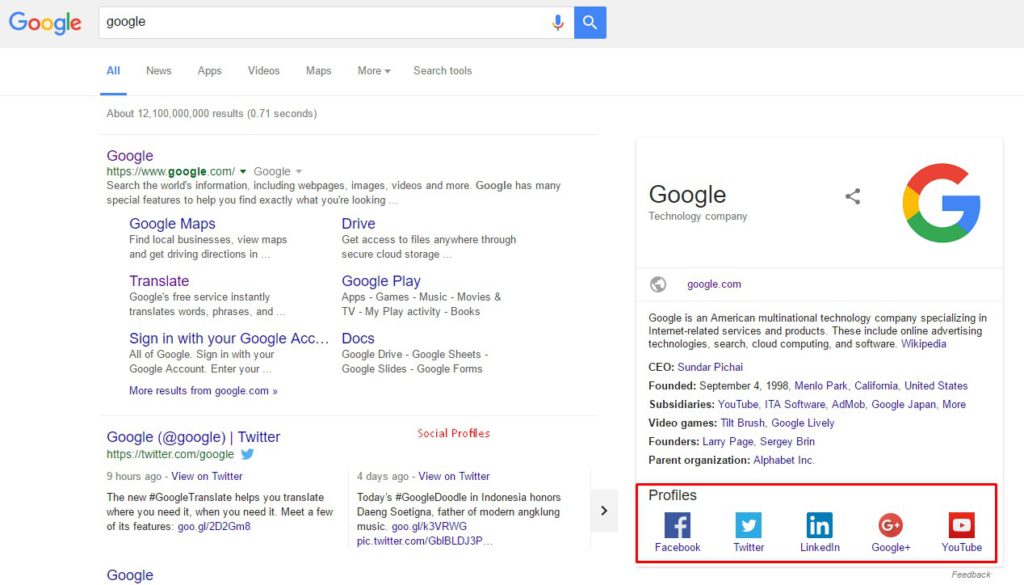Switch to the Apps tab
Image resolution: width=1024 pixels, height=585 pixels.
[210, 71]
